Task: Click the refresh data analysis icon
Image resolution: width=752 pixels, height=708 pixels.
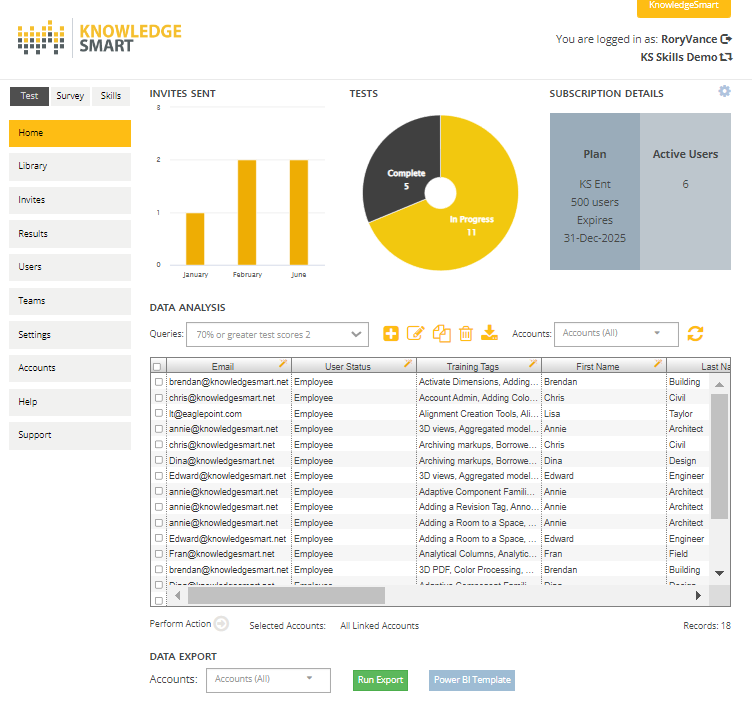Action: 695,333
